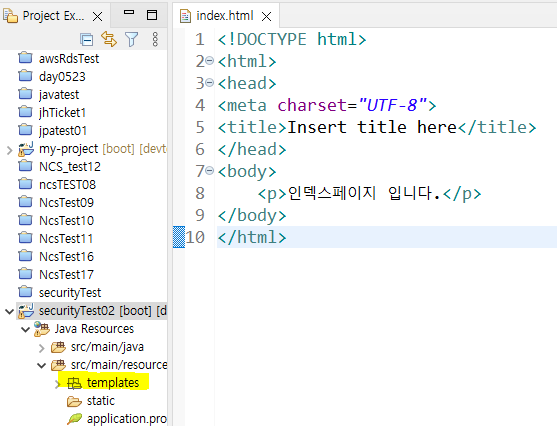Select the NCS_test12 project
Screen dimensions: 557x426
[x=70, y=167]
